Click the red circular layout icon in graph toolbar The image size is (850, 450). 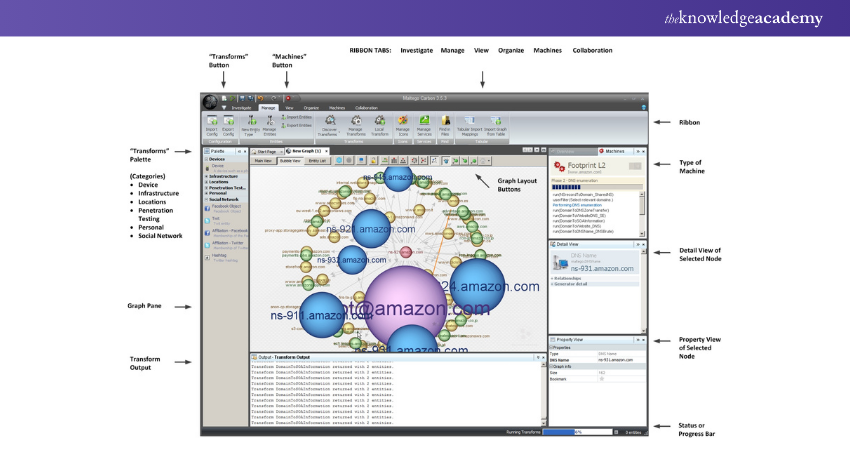coord(414,160)
